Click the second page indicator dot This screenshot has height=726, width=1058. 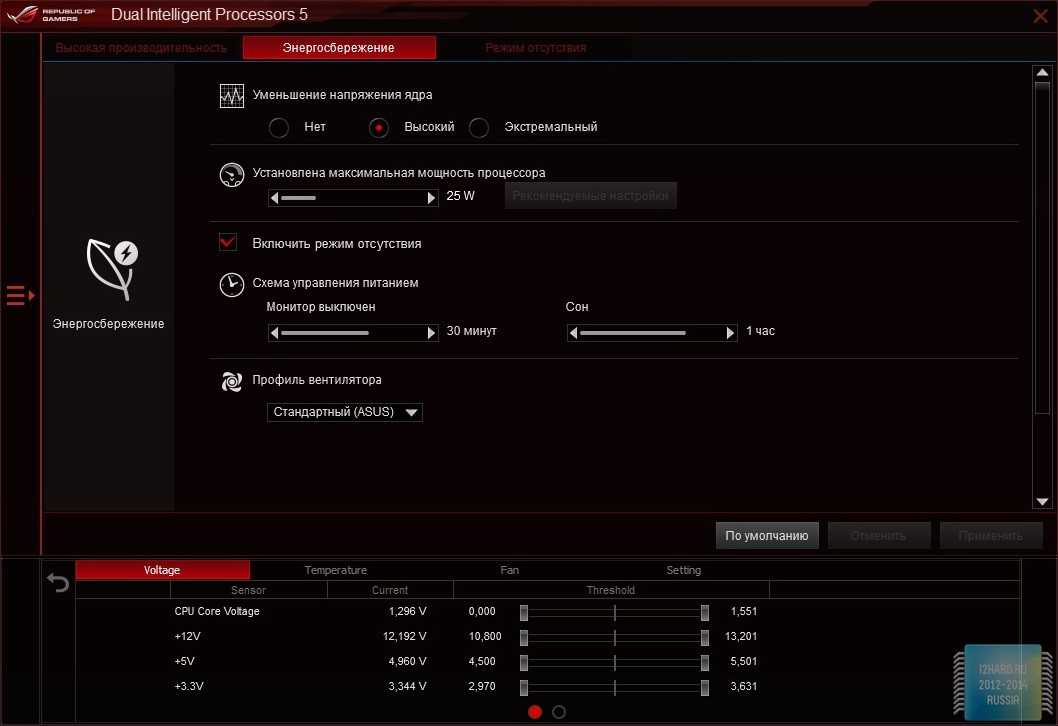point(559,712)
